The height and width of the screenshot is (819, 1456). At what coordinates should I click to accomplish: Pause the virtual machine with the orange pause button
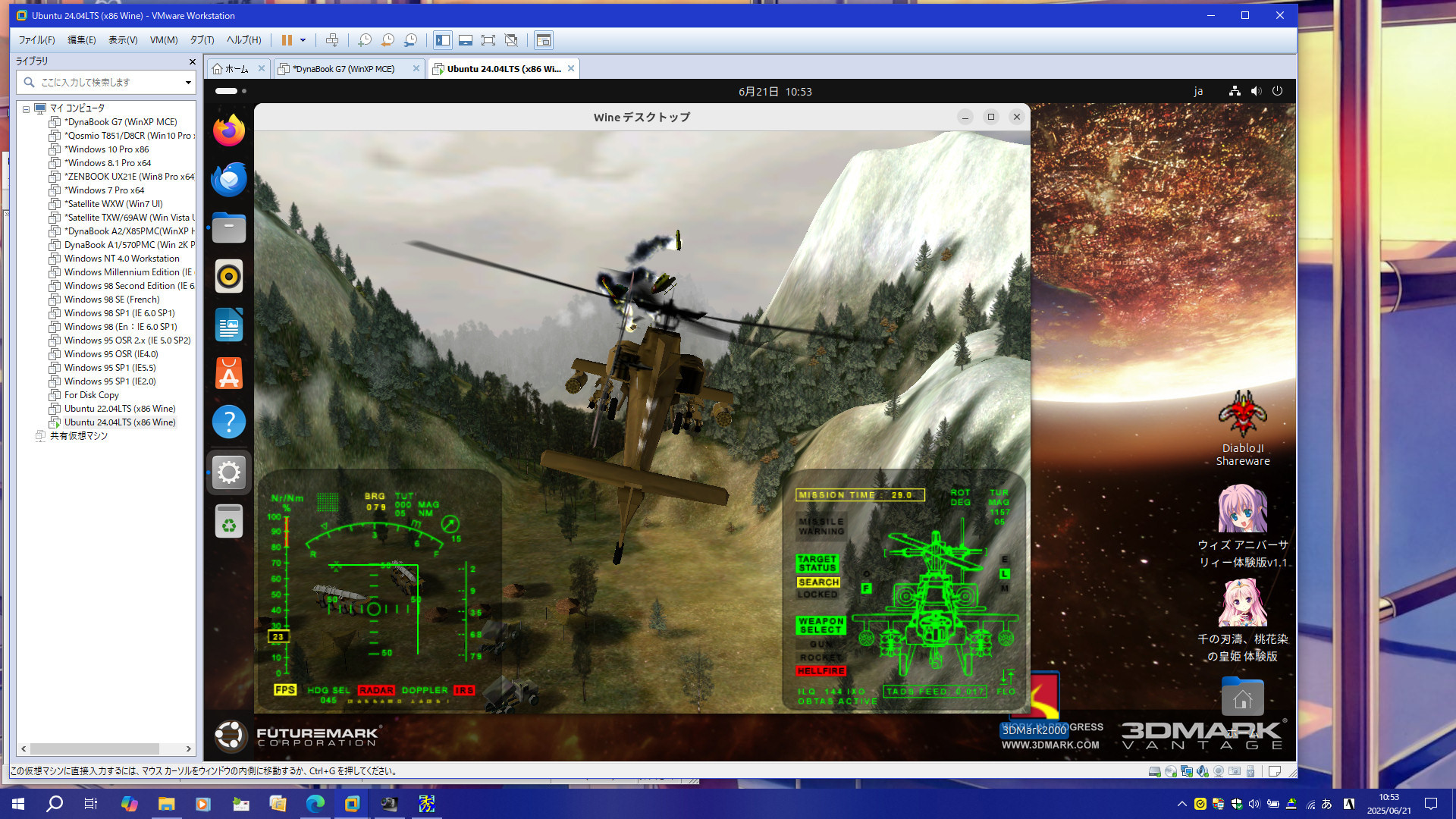287,40
